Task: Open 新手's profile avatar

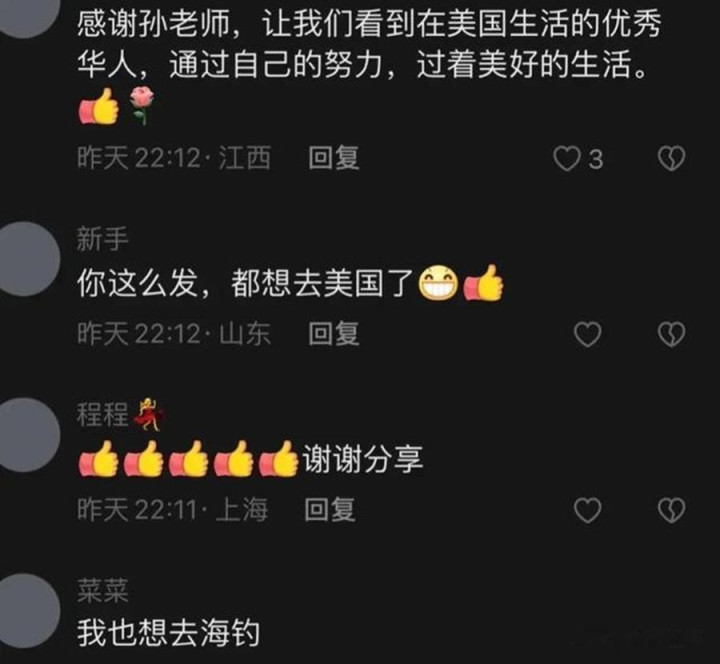Action: (24, 259)
